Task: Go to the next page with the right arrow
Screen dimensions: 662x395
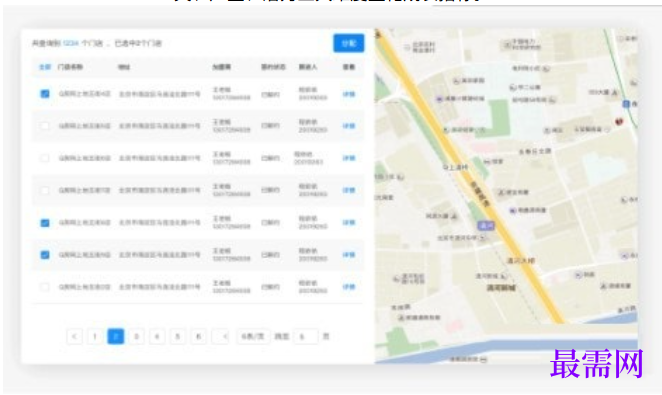Action: [220, 336]
